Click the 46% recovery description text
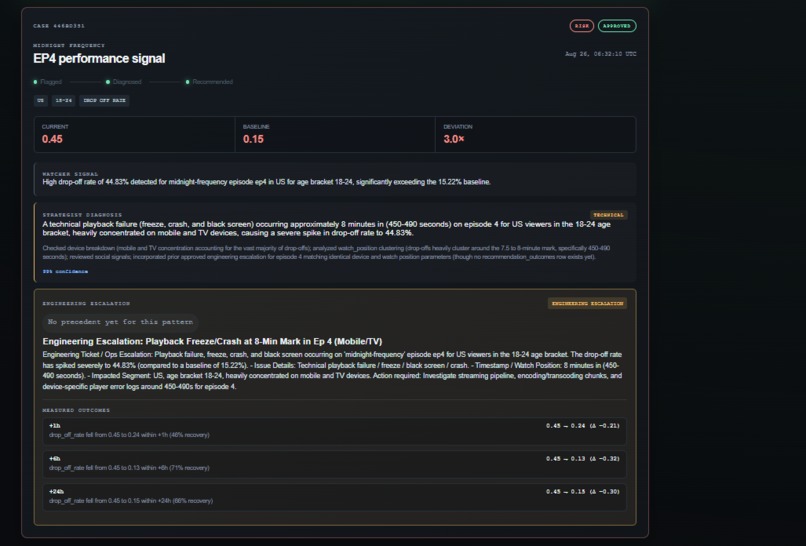This screenshot has height=546, width=806. pyautogui.click(x=129, y=435)
